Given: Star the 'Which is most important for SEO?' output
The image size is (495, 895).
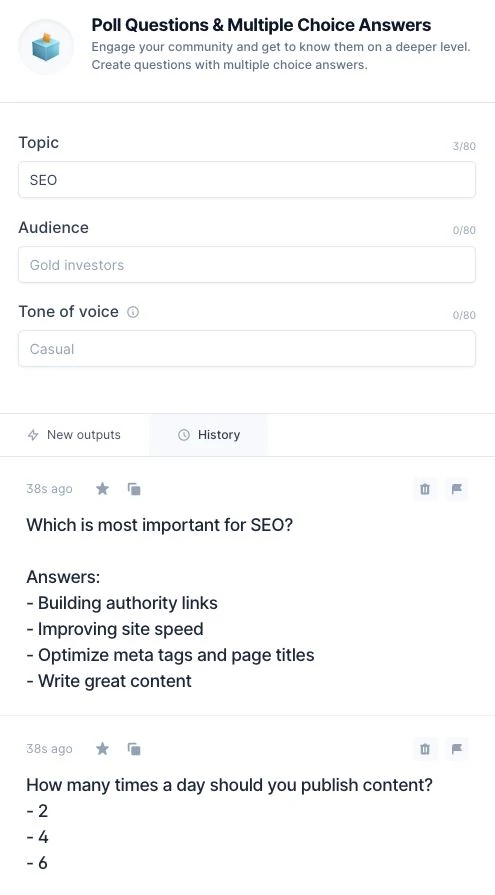Looking at the screenshot, I should coord(102,489).
